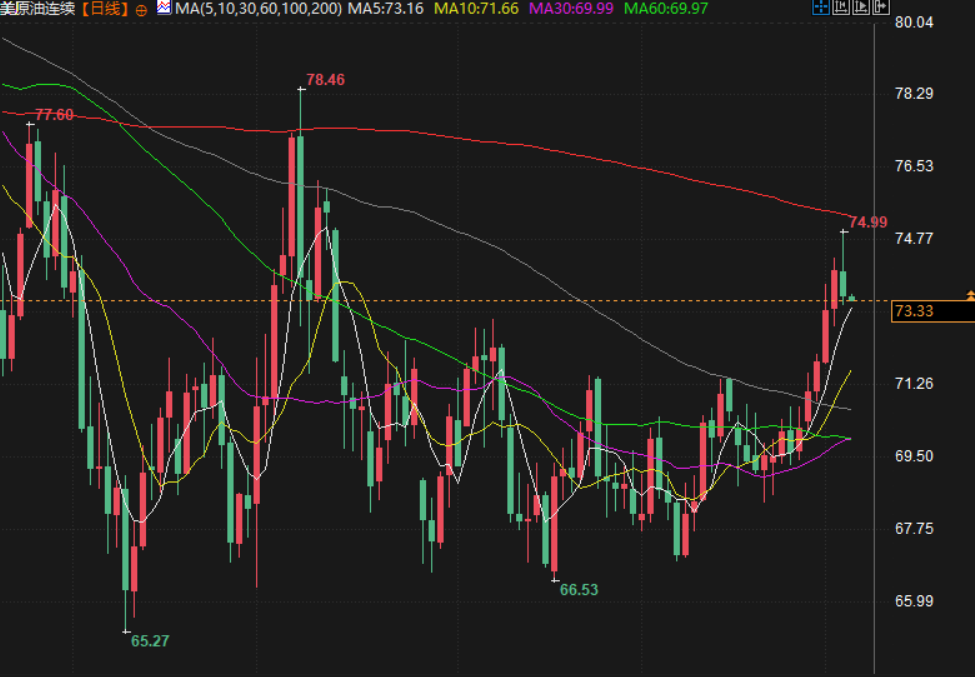Viewport: 975px width, 677px height.
Task: Open the 美原油连续 symbol selector
Action: coord(38,9)
